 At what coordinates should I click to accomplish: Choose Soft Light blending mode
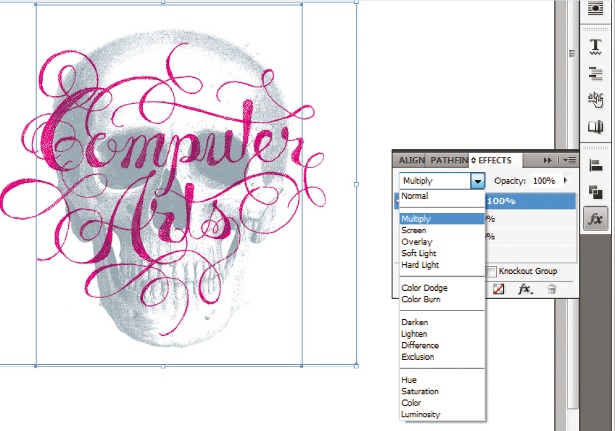[442, 253]
